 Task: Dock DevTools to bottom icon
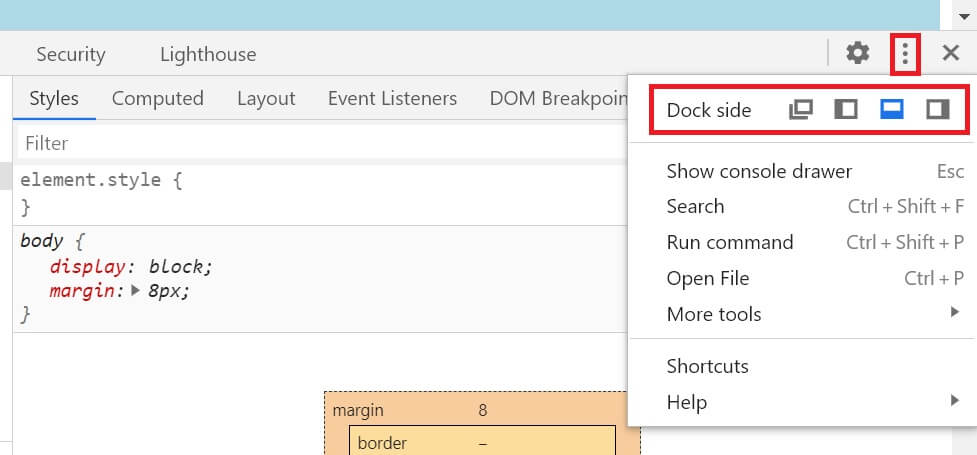[891, 110]
